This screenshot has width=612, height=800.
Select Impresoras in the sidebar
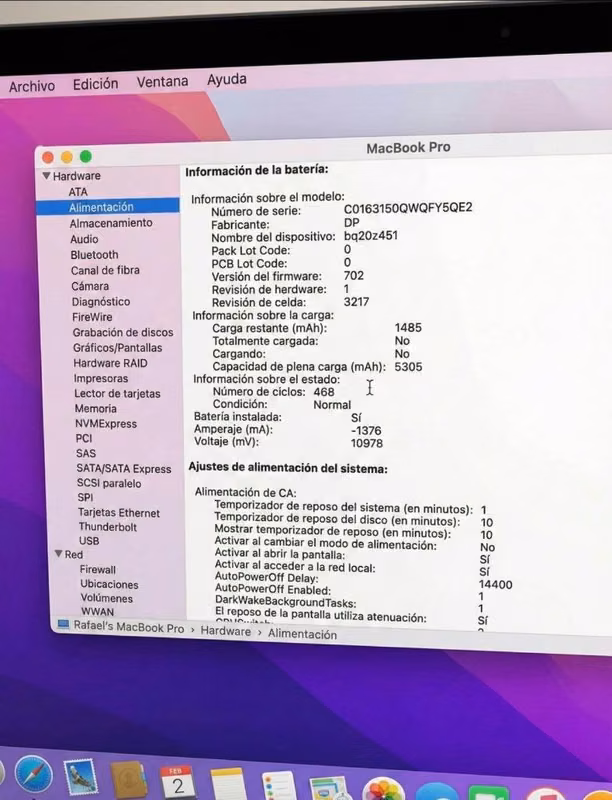coord(101,379)
